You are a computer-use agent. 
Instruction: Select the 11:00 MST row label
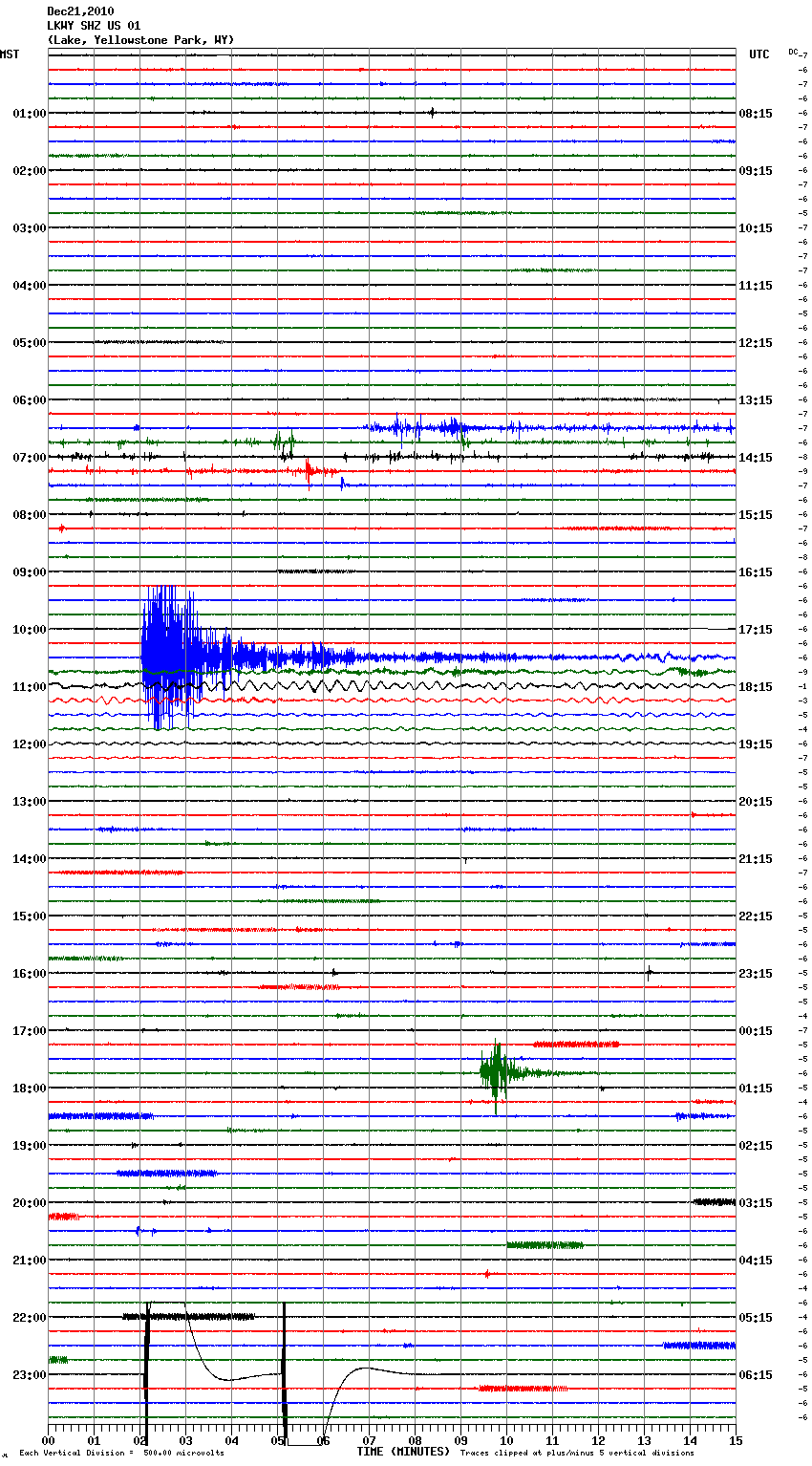pyautogui.click(x=29, y=687)
